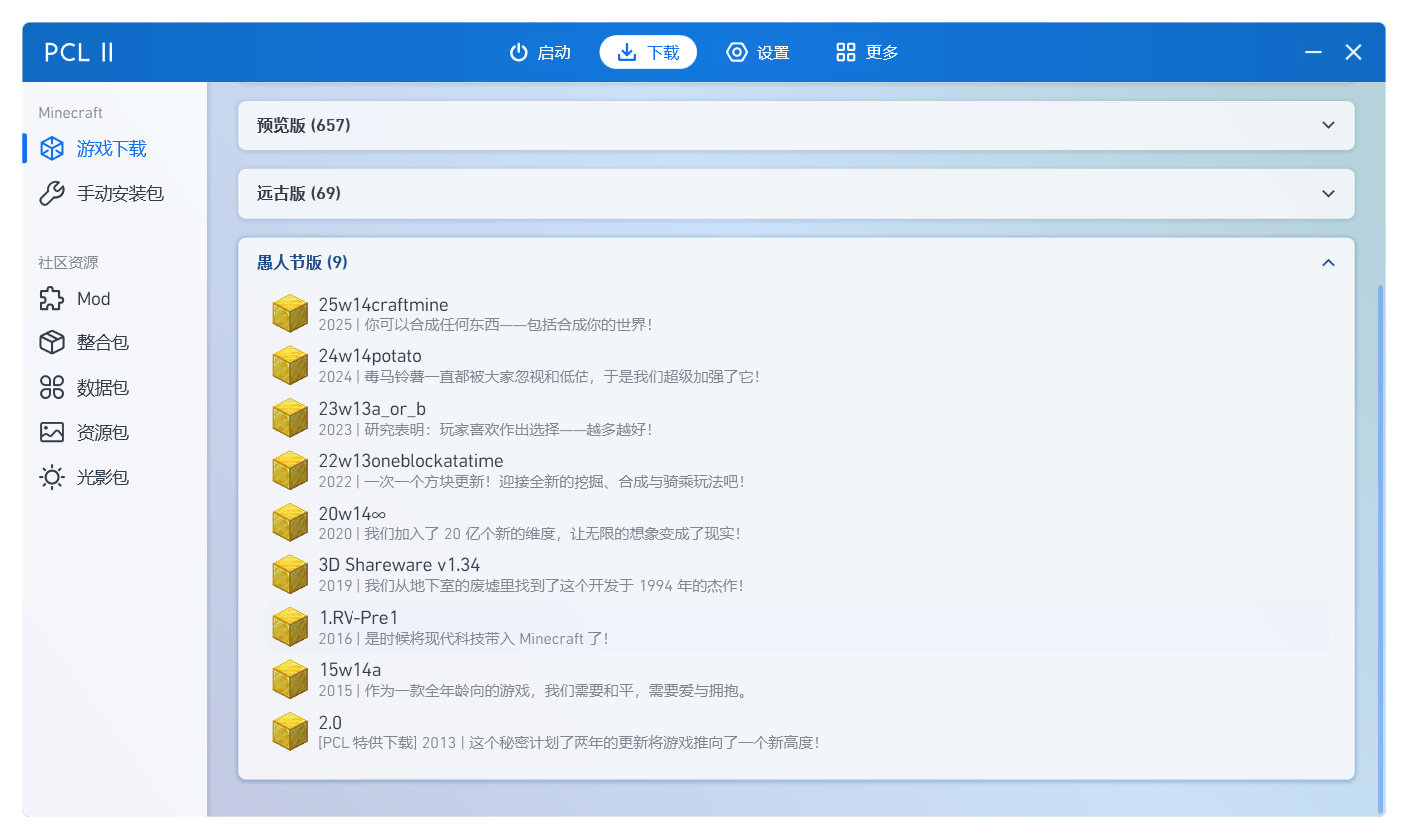This screenshot has height=840, width=1409.
Task: Select version 2.0 from 2013
Action: point(796,732)
